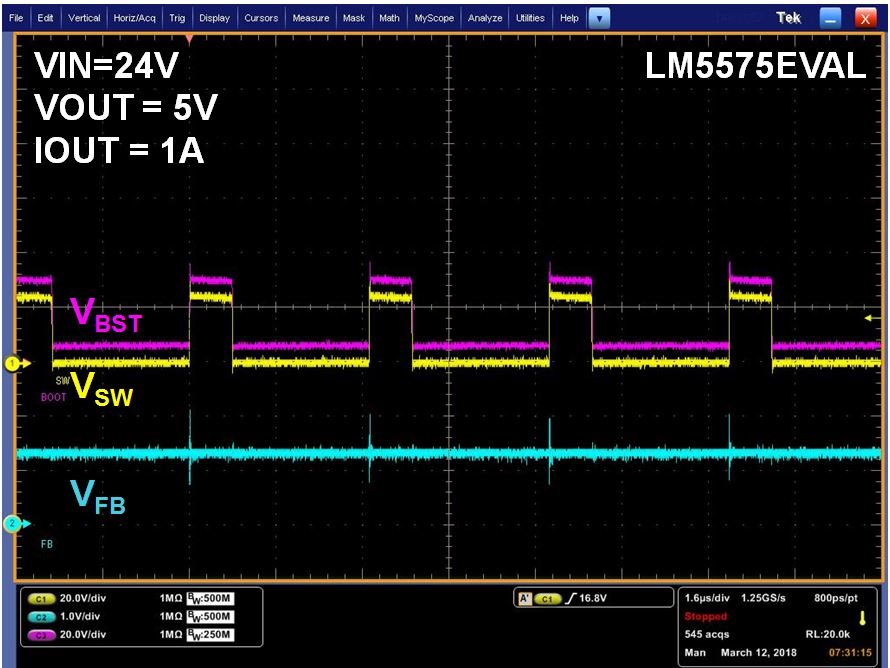This screenshot has width=890, height=668.
Task: Click the C1 badge in trigger readout
Action: (547, 599)
